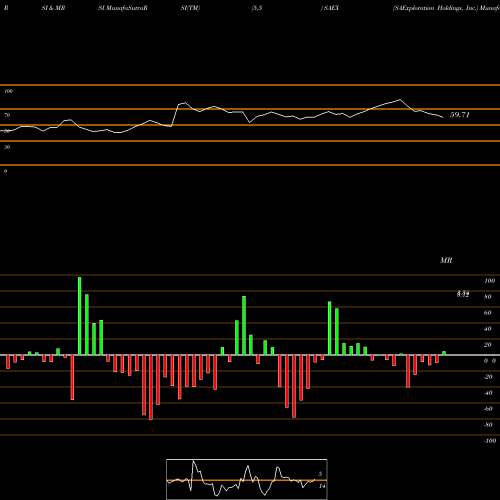Click the SAEX ticker text in header

332,8
